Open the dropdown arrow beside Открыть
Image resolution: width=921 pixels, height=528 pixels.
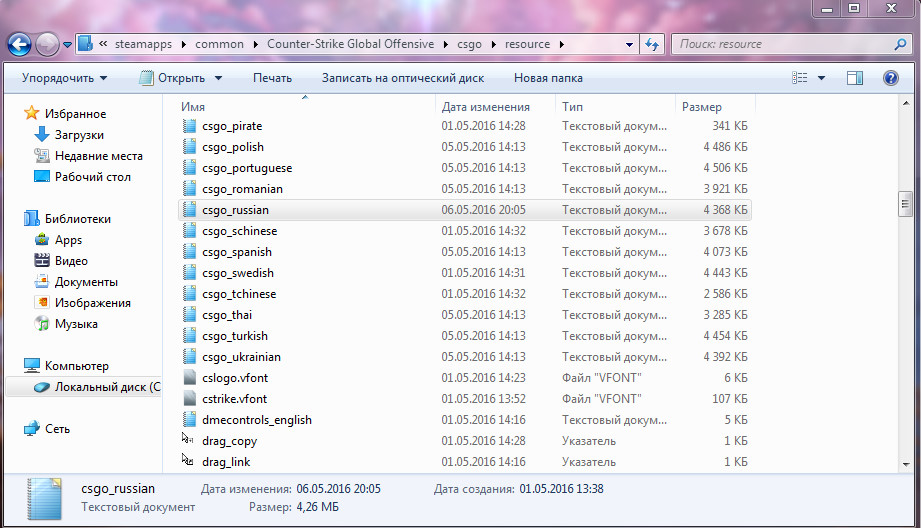(219, 78)
